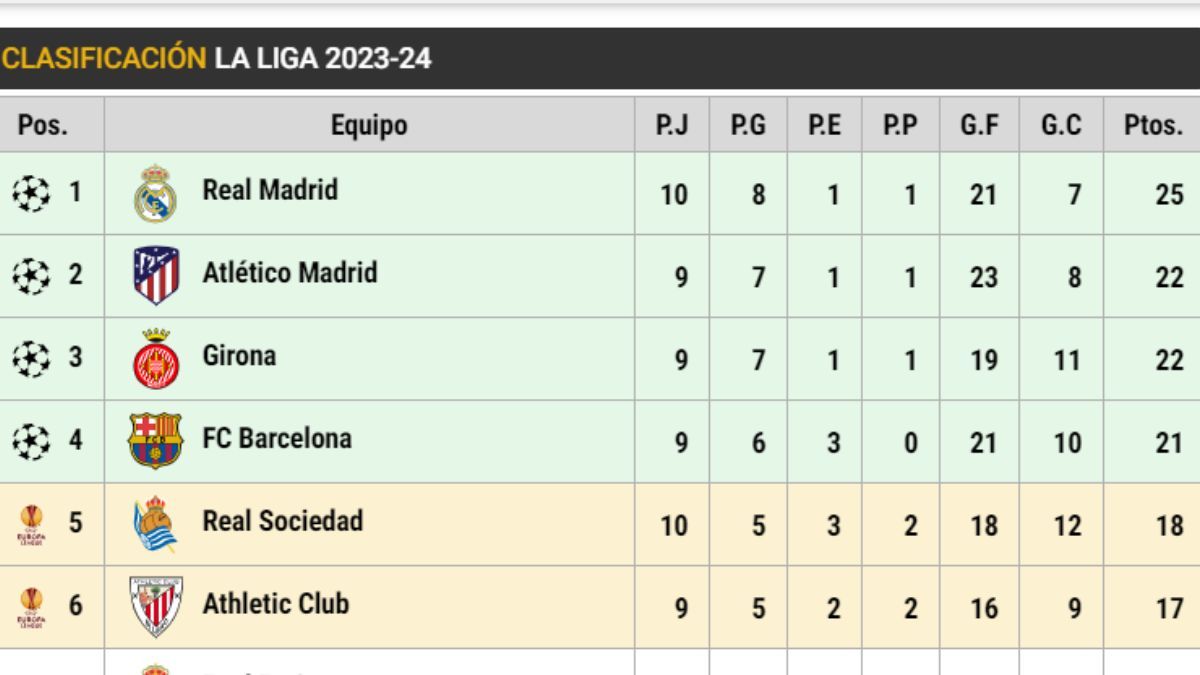Click the Atlético Madrid crest icon
The image size is (1200, 675).
[x=156, y=275]
